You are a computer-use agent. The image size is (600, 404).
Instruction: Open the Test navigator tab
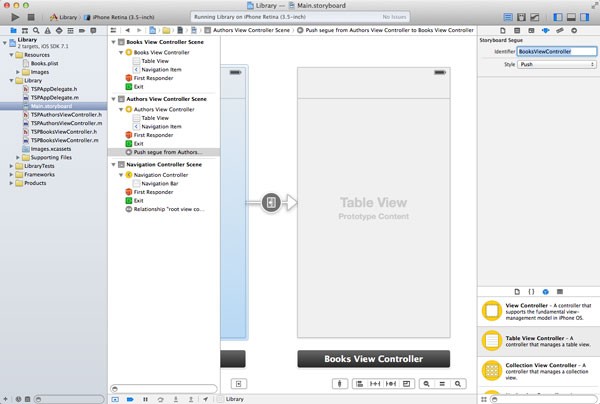coord(59,31)
